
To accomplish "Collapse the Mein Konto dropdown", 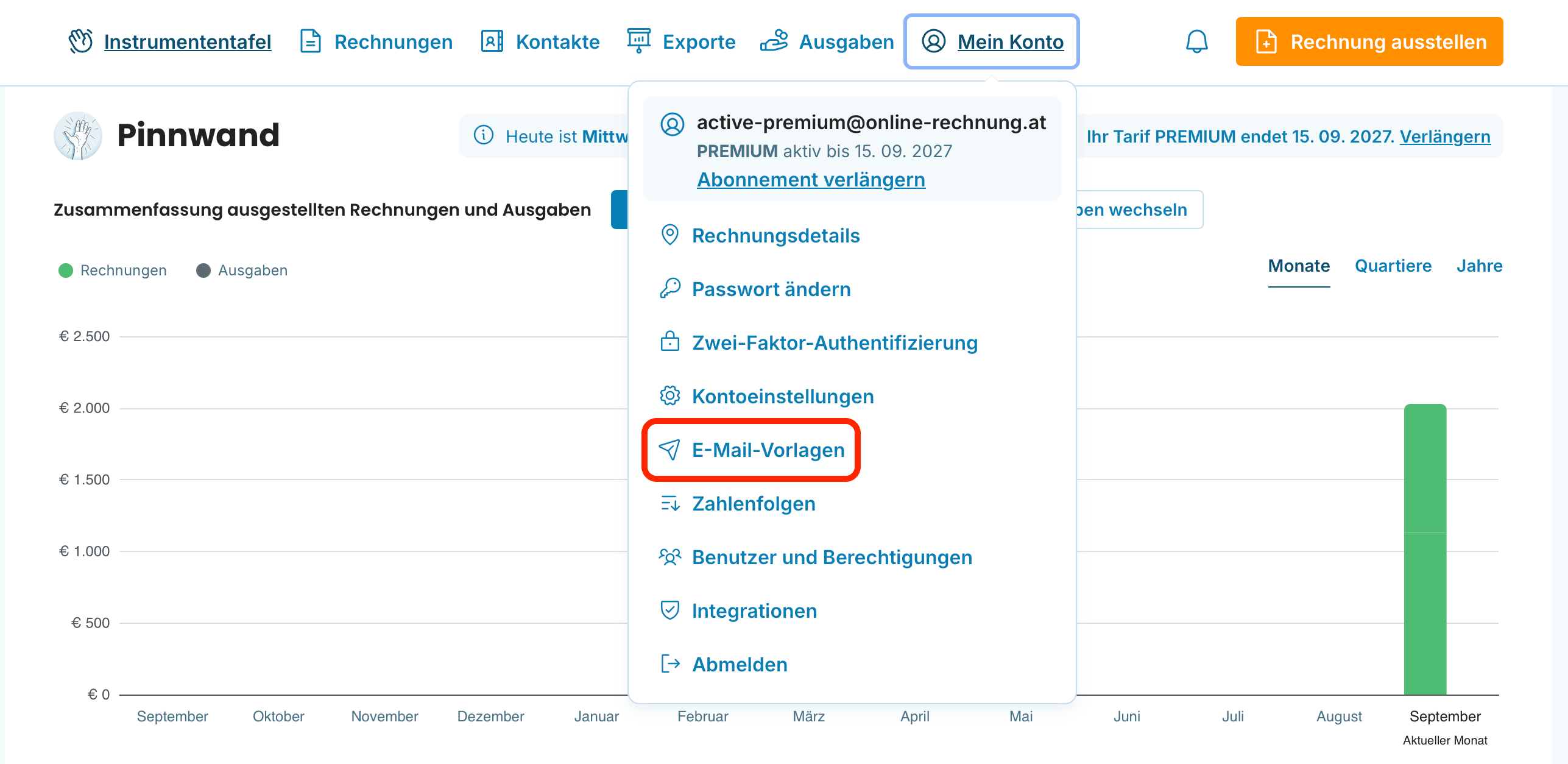I will click(x=992, y=41).
